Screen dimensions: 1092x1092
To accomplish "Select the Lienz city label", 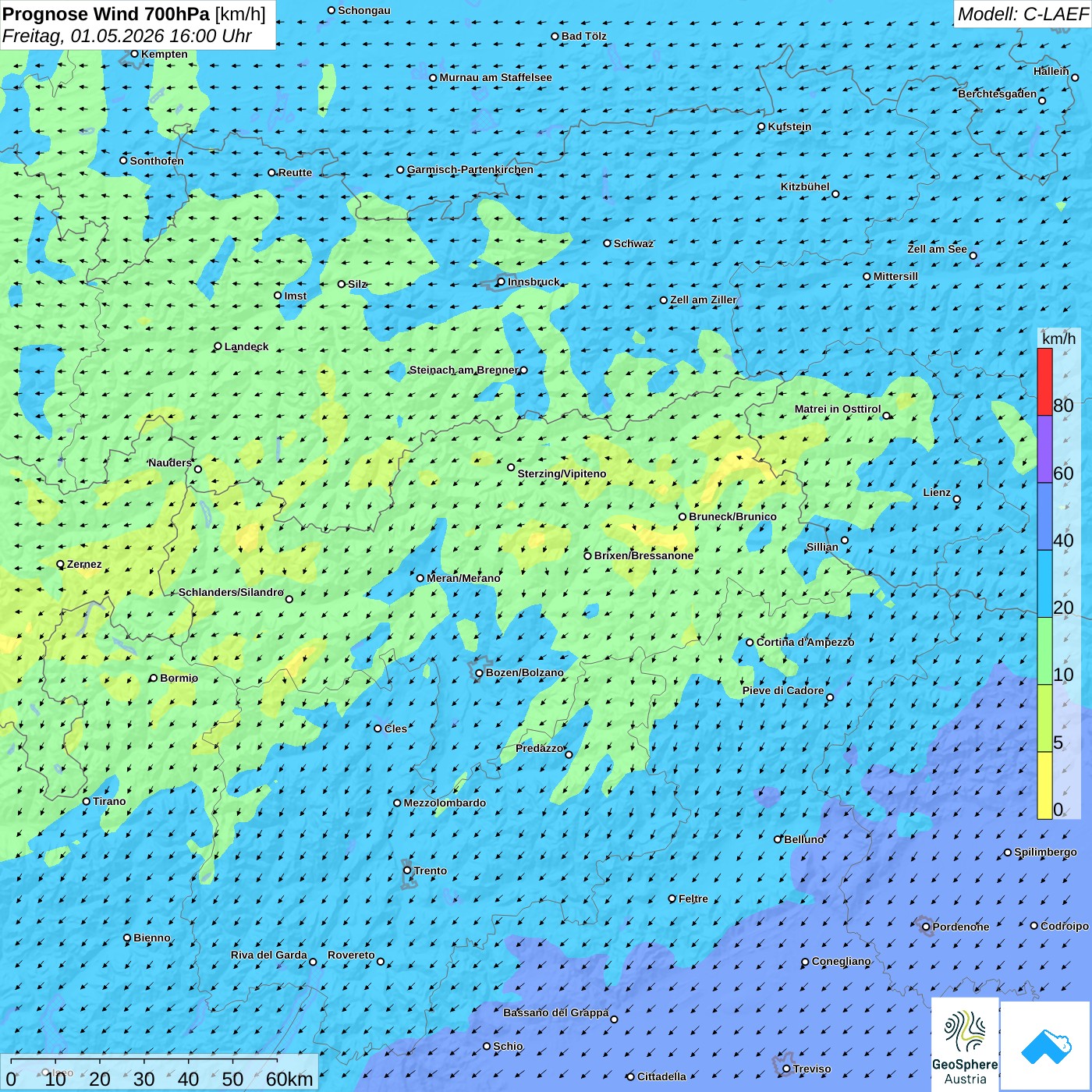I will click(x=937, y=492).
